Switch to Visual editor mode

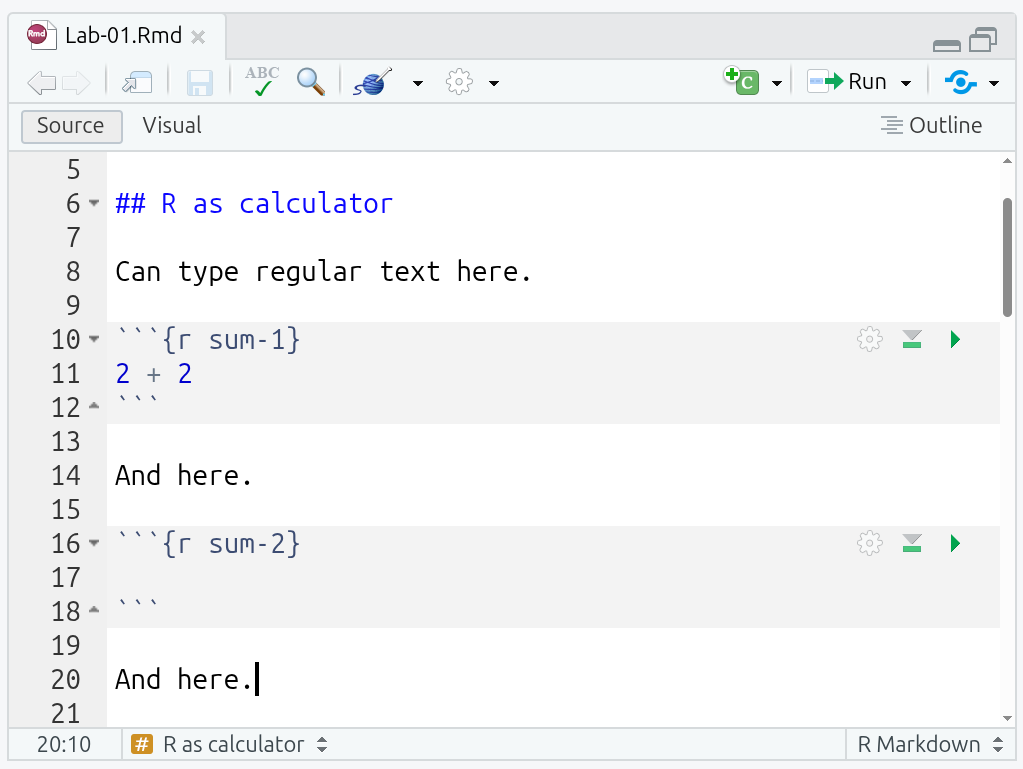pos(172,126)
